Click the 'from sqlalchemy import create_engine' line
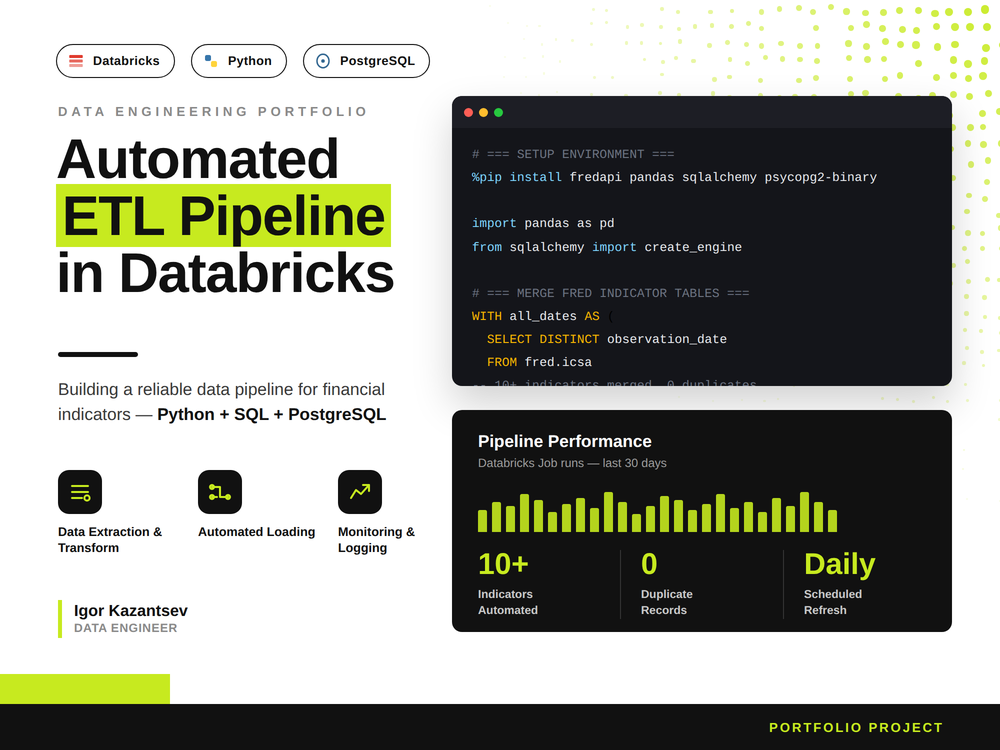The height and width of the screenshot is (750, 1000). pyautogui.click(x=607, y=247)
